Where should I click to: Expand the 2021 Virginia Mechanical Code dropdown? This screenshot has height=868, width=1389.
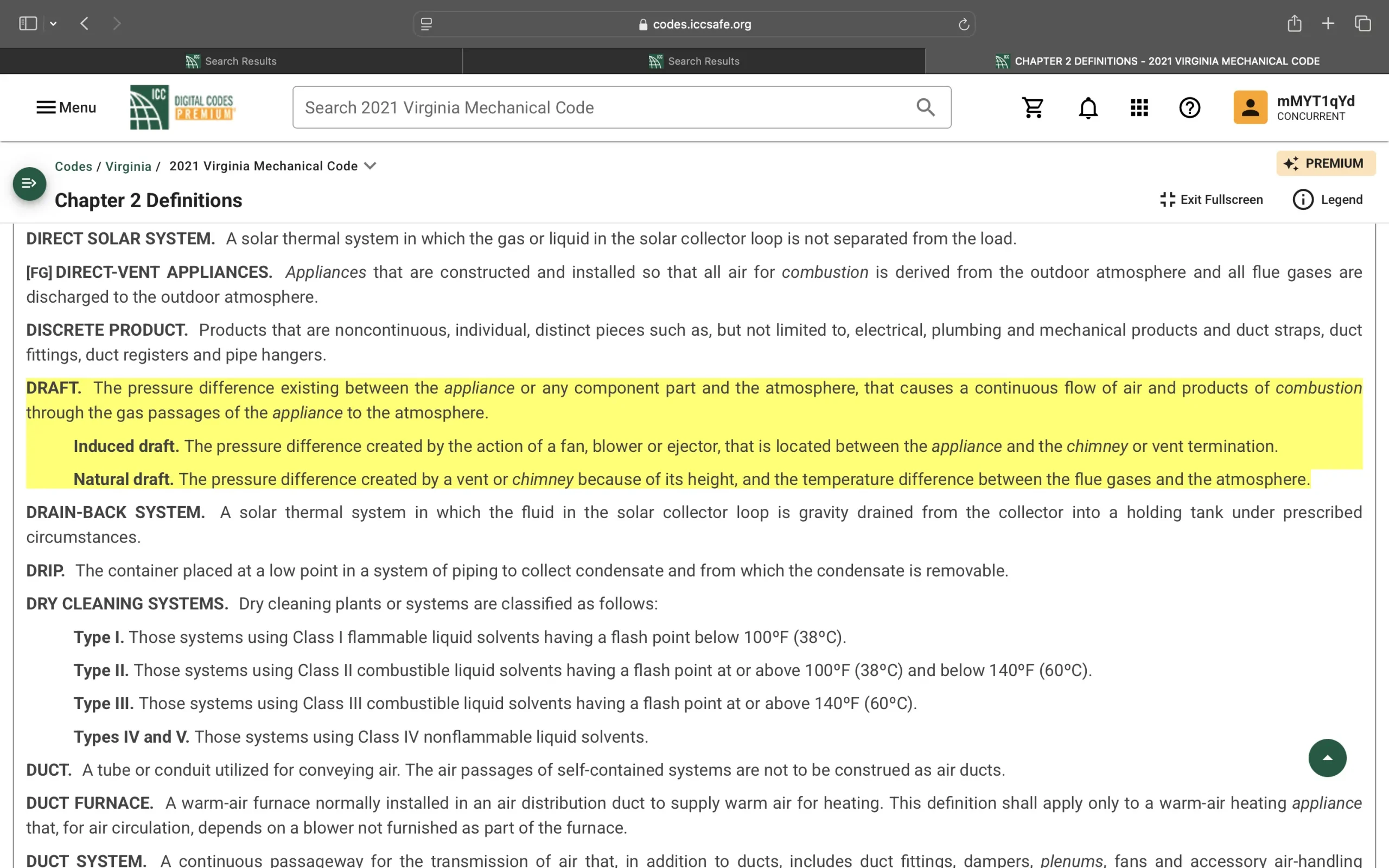pyautogui.click(x=370, y=166)
